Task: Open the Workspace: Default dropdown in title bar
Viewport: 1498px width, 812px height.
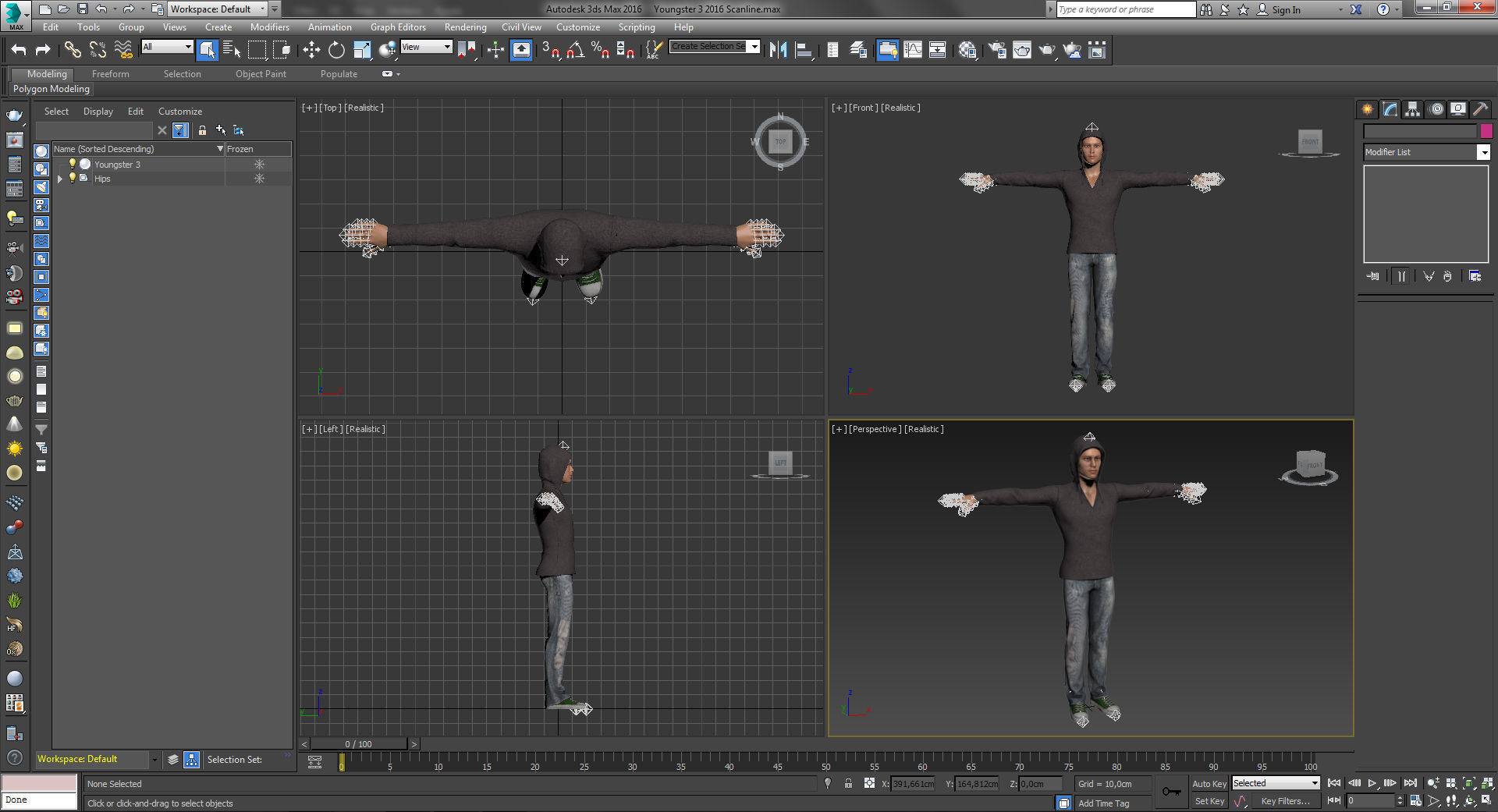Action: coord(218,9)
